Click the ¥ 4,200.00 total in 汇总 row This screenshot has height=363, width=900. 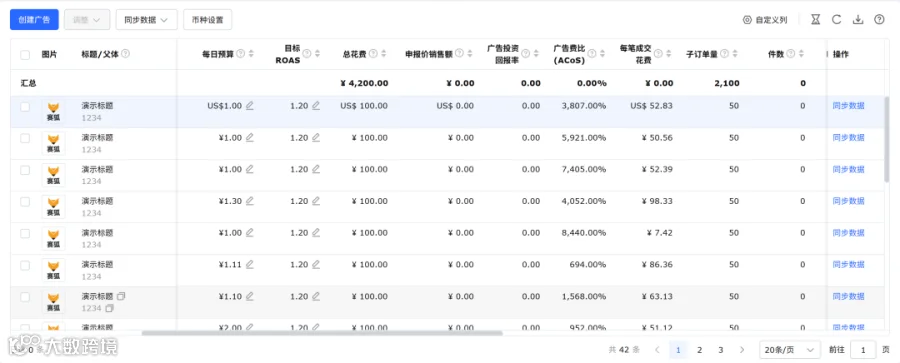pos(364,83)
